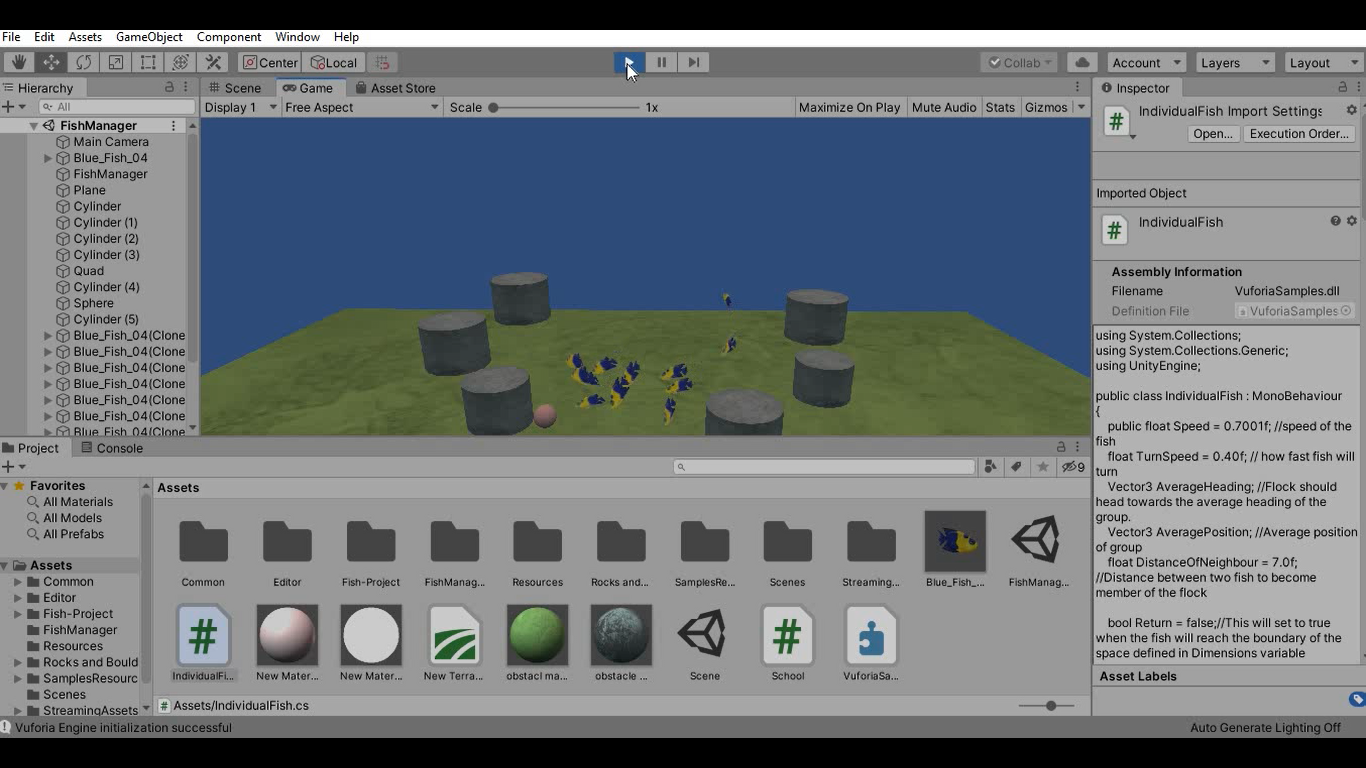Select the Move tool

coord(51,62)
